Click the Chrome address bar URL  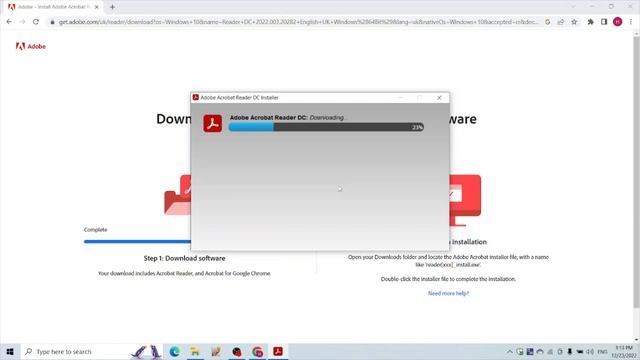(298, 22)
